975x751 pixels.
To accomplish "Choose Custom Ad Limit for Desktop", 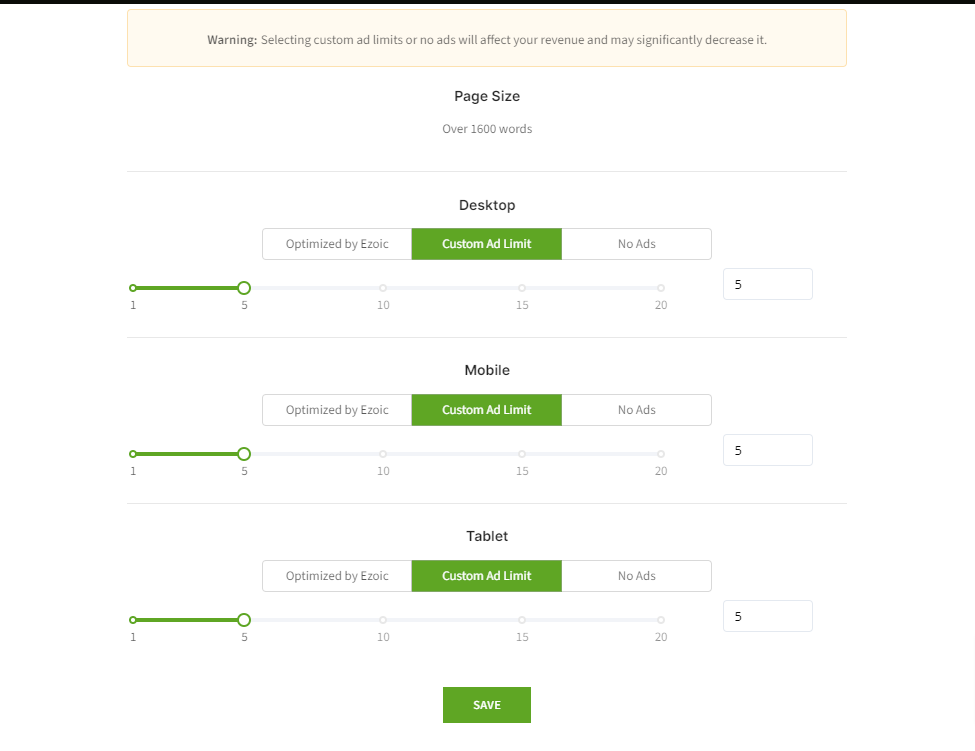I will click(x=487, y=244).
